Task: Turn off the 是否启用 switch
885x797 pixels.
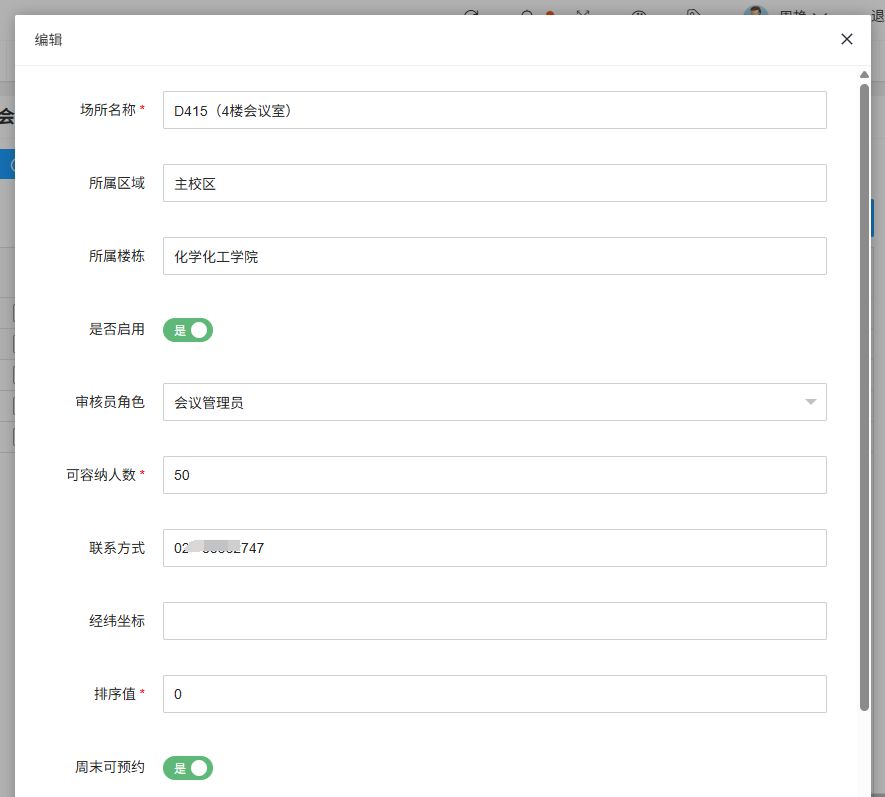Action: coord(188,330)
